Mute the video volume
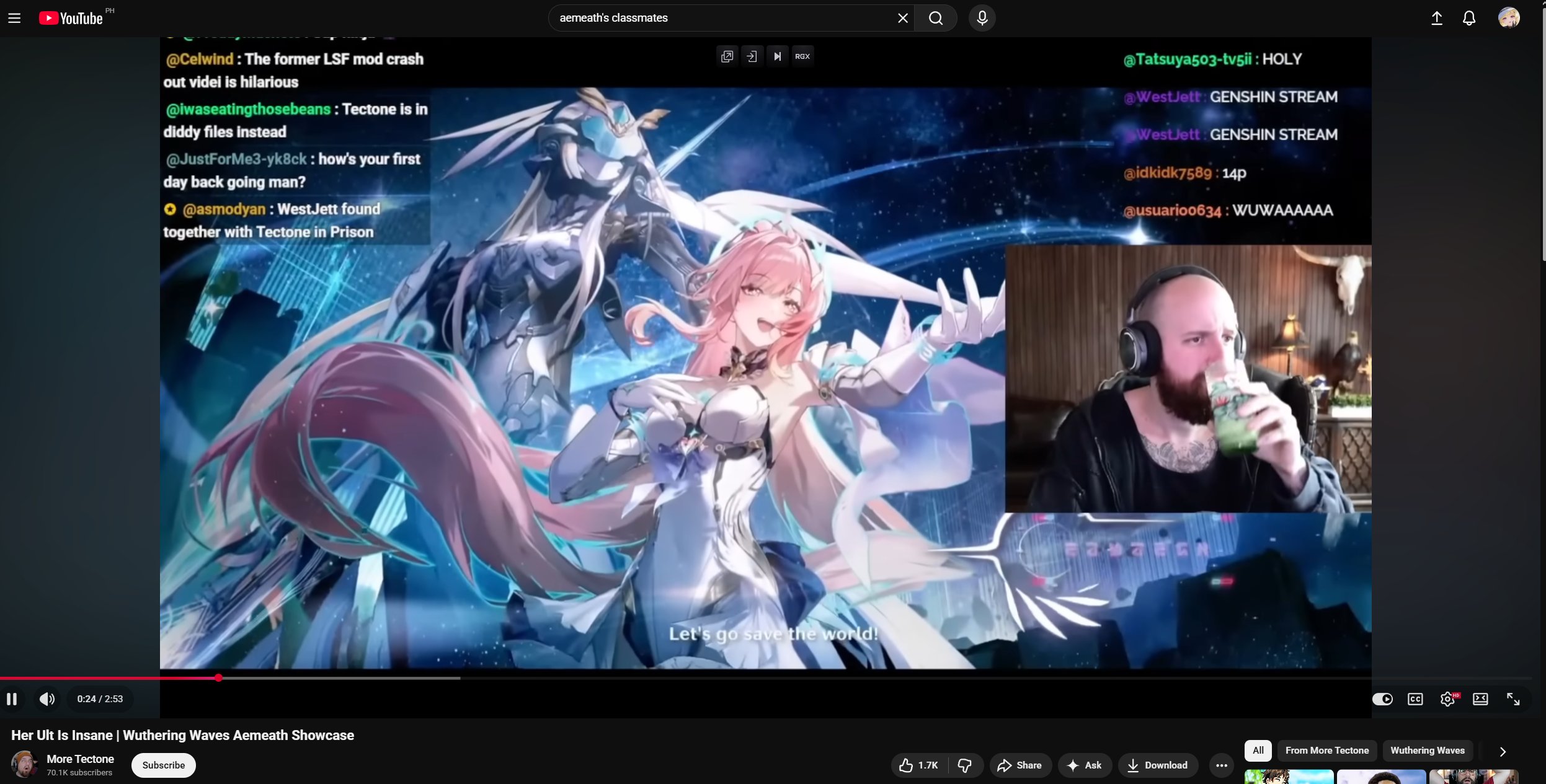The image size is (1546, 784). pos(47,699)
